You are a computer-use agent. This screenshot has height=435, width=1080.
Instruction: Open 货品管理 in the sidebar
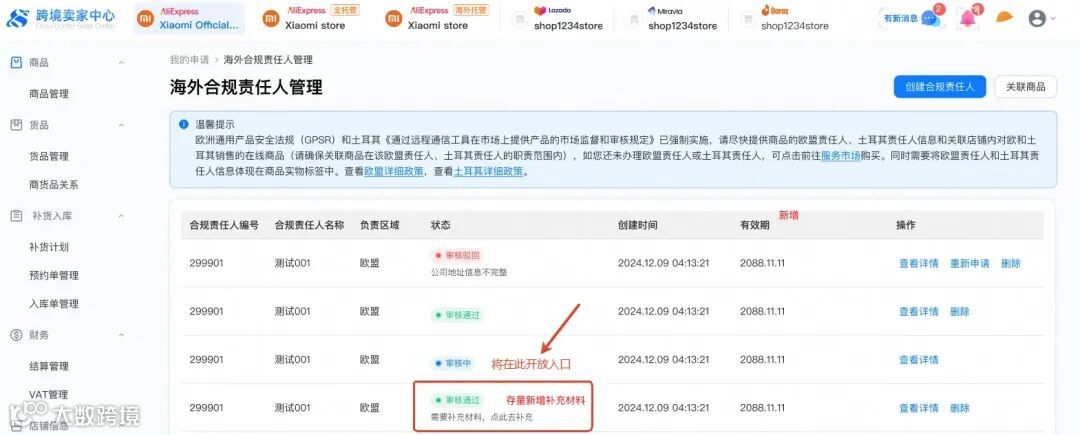pyautogui.click(x=49, y=156)
